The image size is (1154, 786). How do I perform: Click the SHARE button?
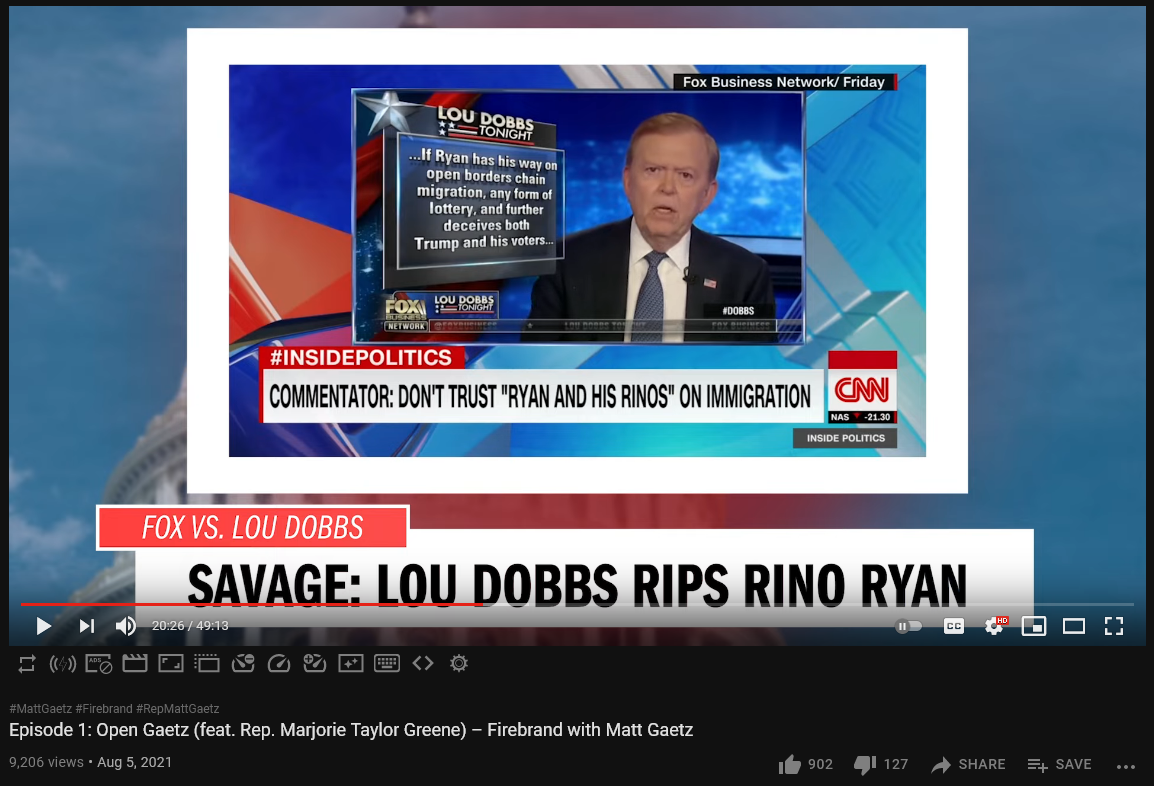pyautogui.click(x=968, y=765)
